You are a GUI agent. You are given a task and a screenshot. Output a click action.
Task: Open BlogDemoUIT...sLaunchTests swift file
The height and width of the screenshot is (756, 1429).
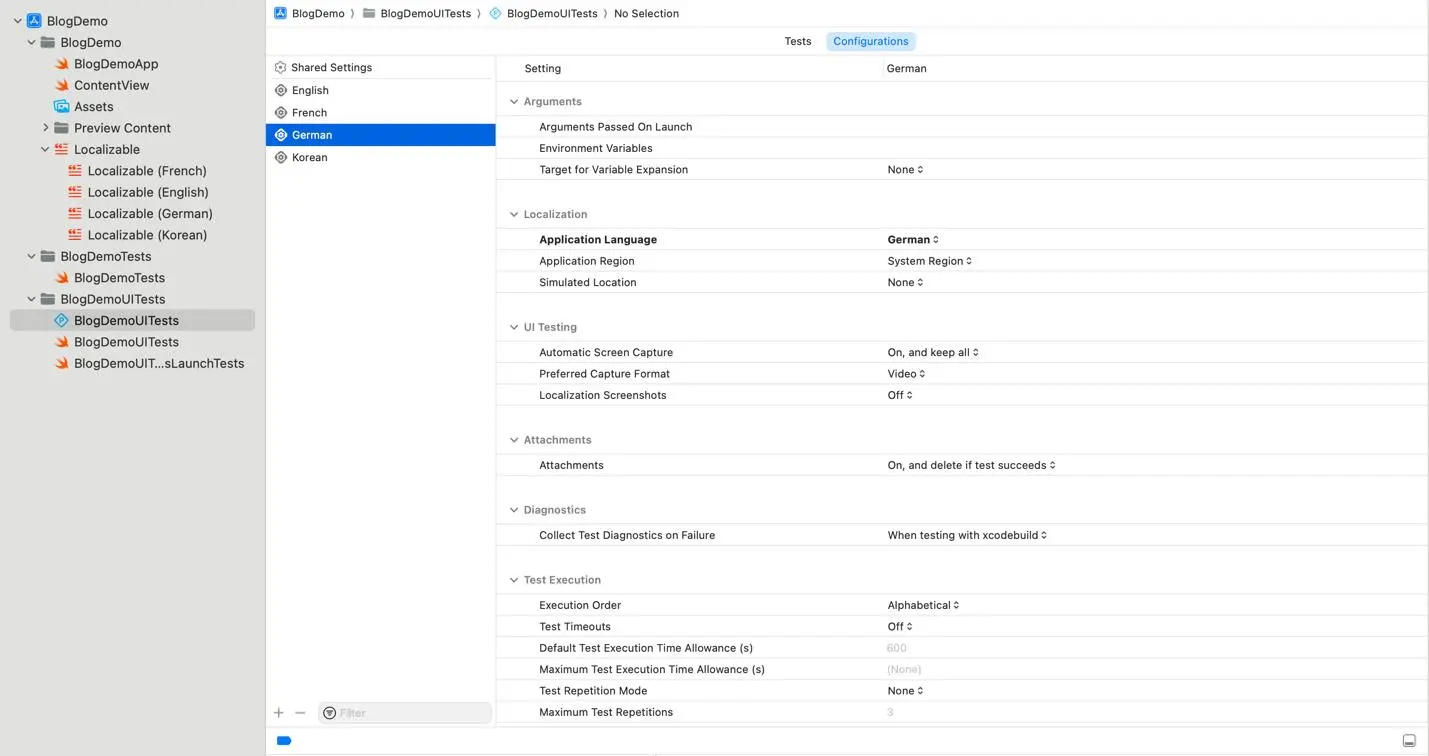coord(159,363)
